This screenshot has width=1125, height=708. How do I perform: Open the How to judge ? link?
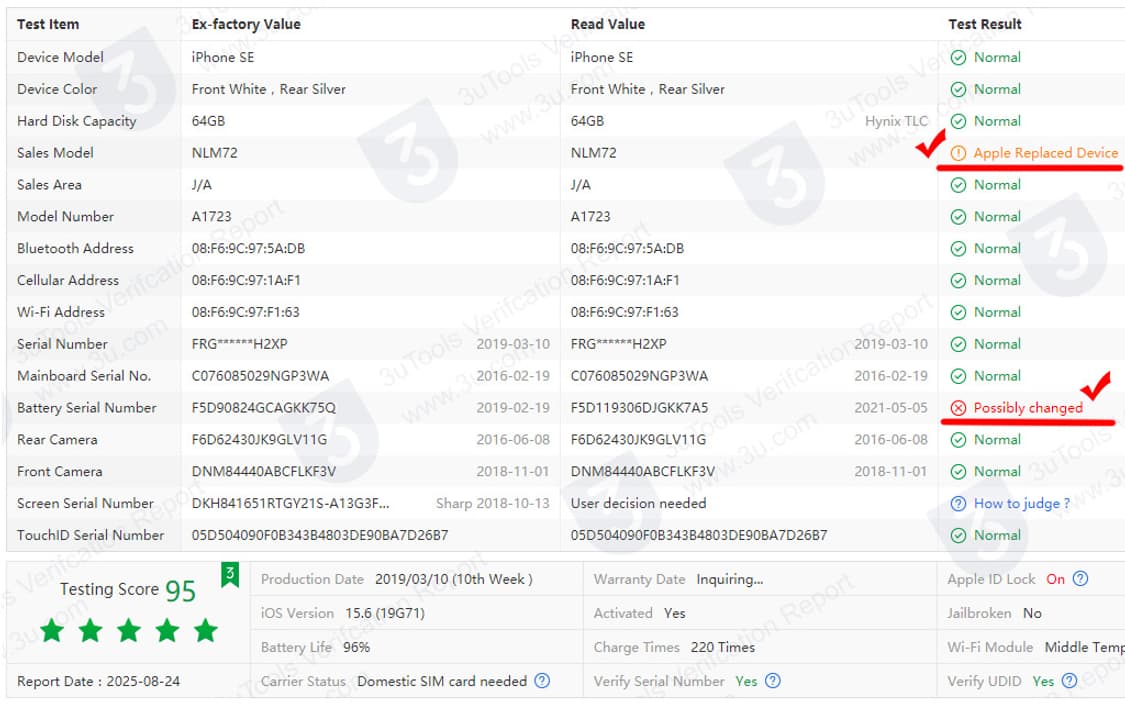pyautogui.click(x=1022, y=504)
